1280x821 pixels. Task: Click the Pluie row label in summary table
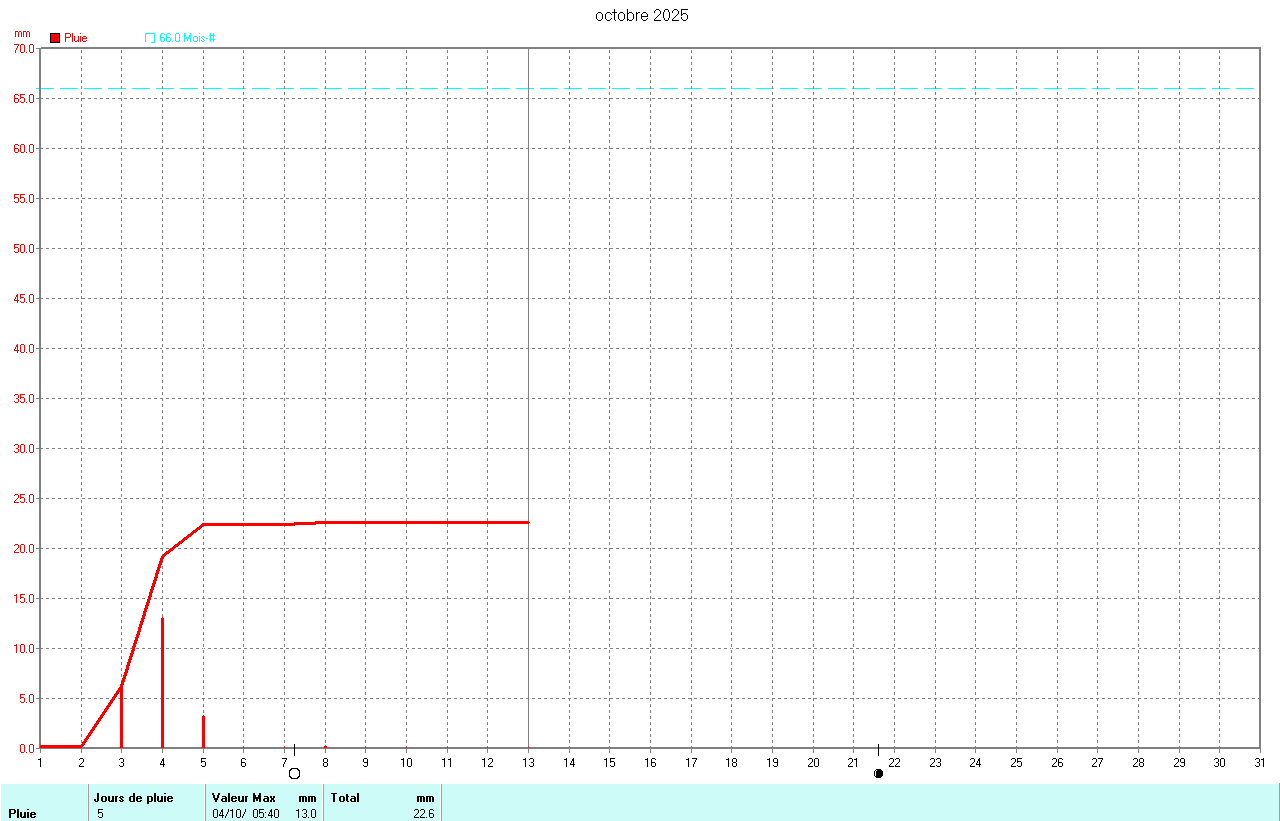click(x=22, y=814)
